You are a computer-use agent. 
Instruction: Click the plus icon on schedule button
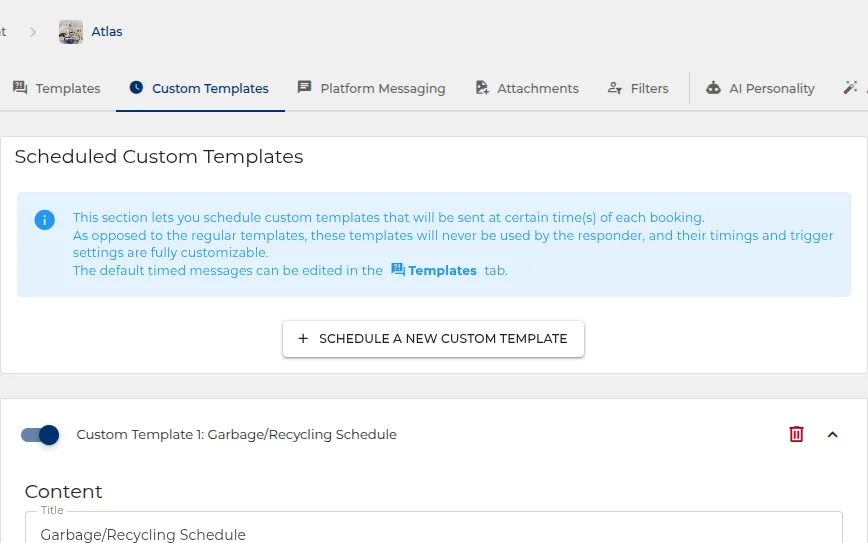pos(303,338)
